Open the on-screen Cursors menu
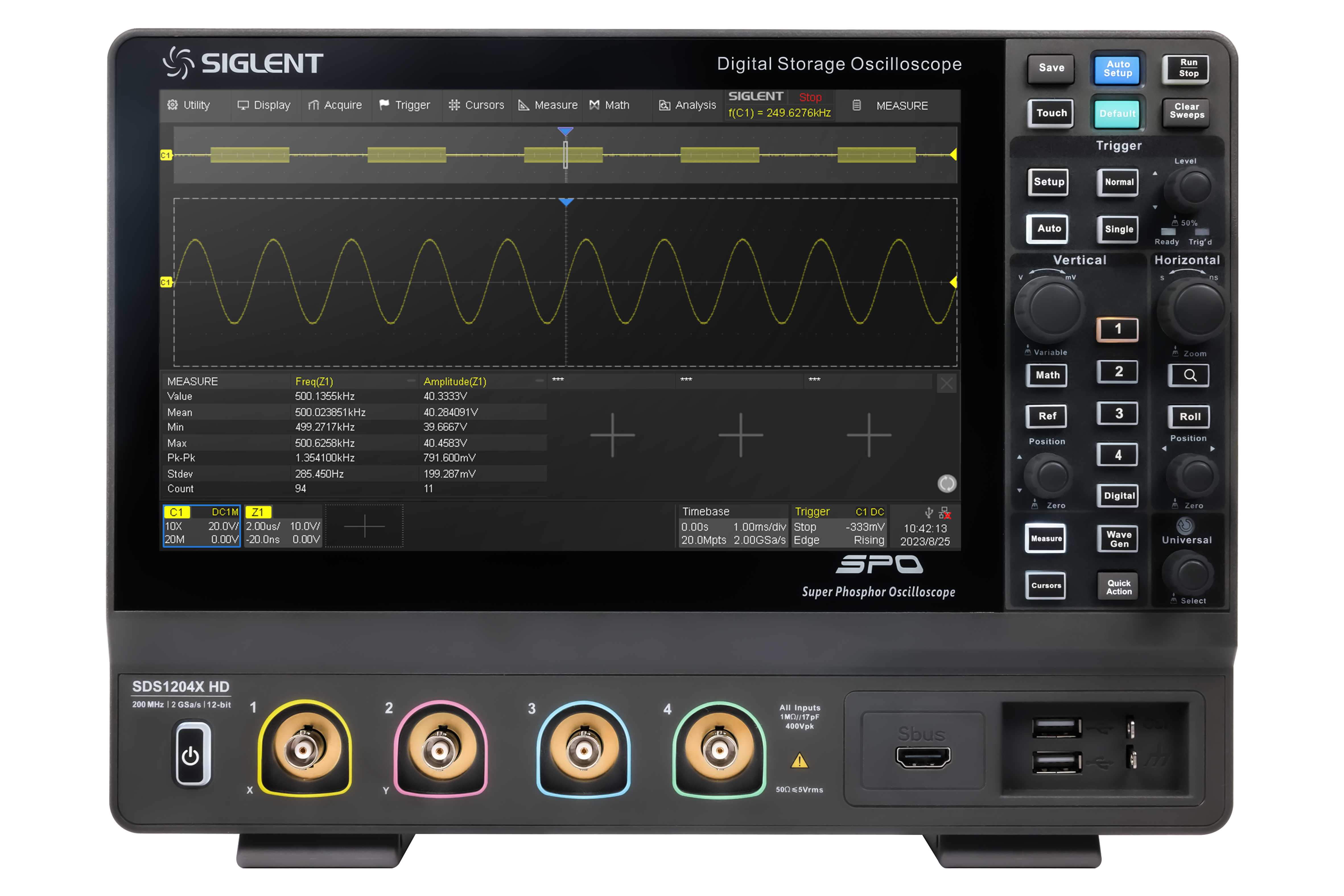The width and height of the screenshot is (1344, 896). coord(477,105)
